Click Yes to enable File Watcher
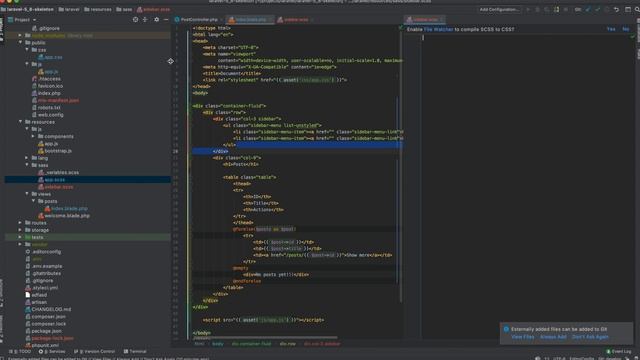Viewport: 640px width, 360px height. (611, 29)
